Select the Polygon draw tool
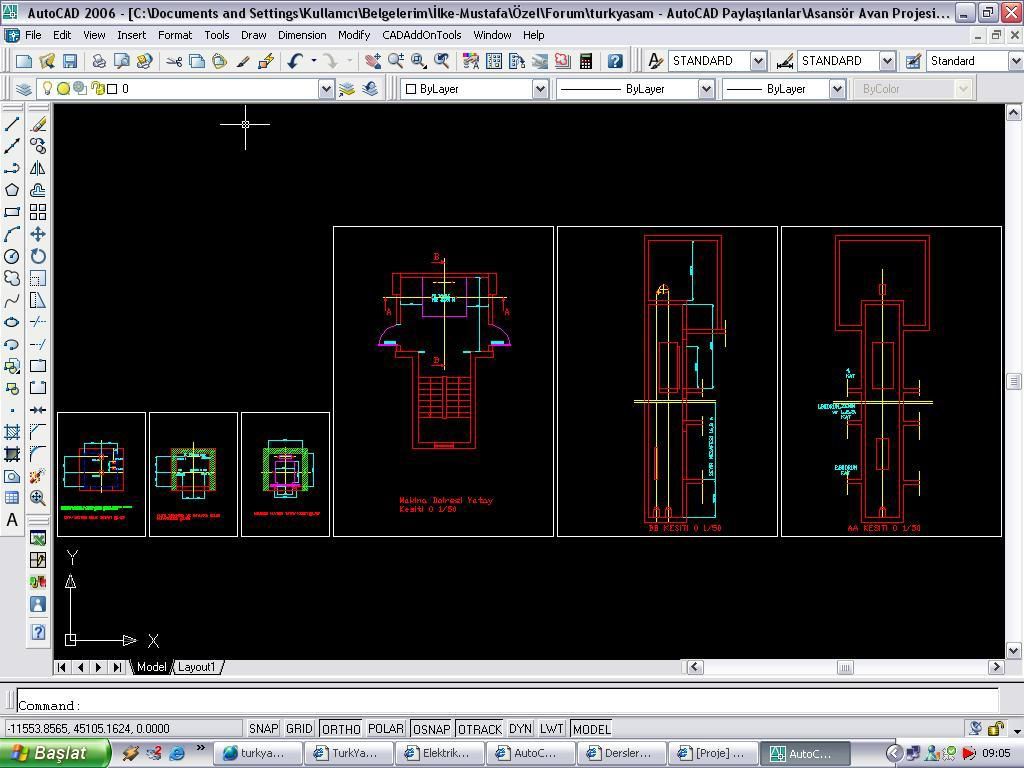This screenshot has width=1024, height=768. (12, 190)
